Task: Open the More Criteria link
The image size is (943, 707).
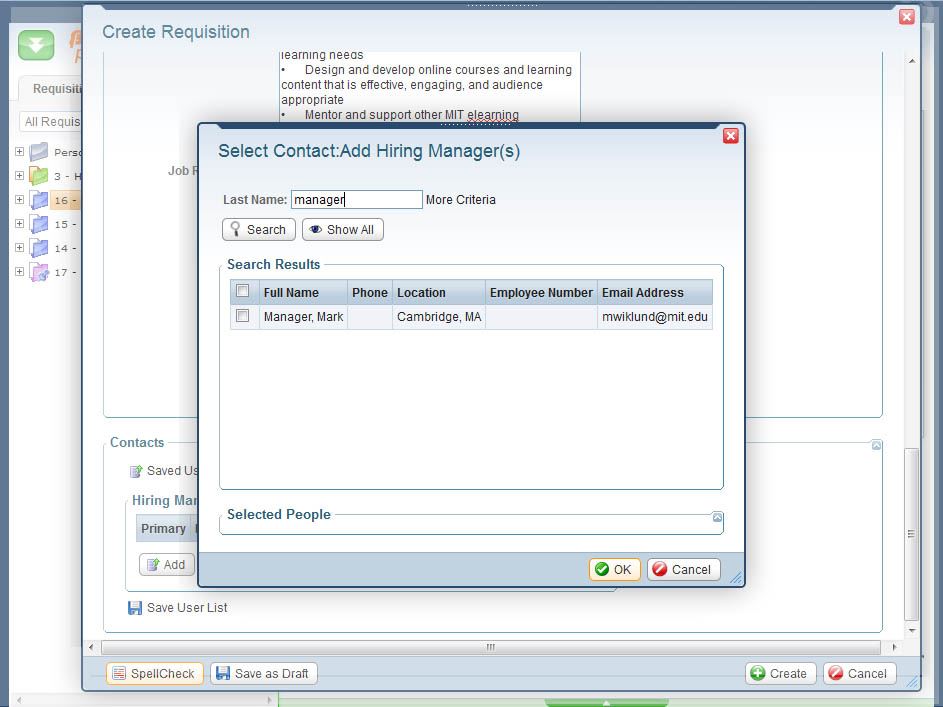Action: 460,200
